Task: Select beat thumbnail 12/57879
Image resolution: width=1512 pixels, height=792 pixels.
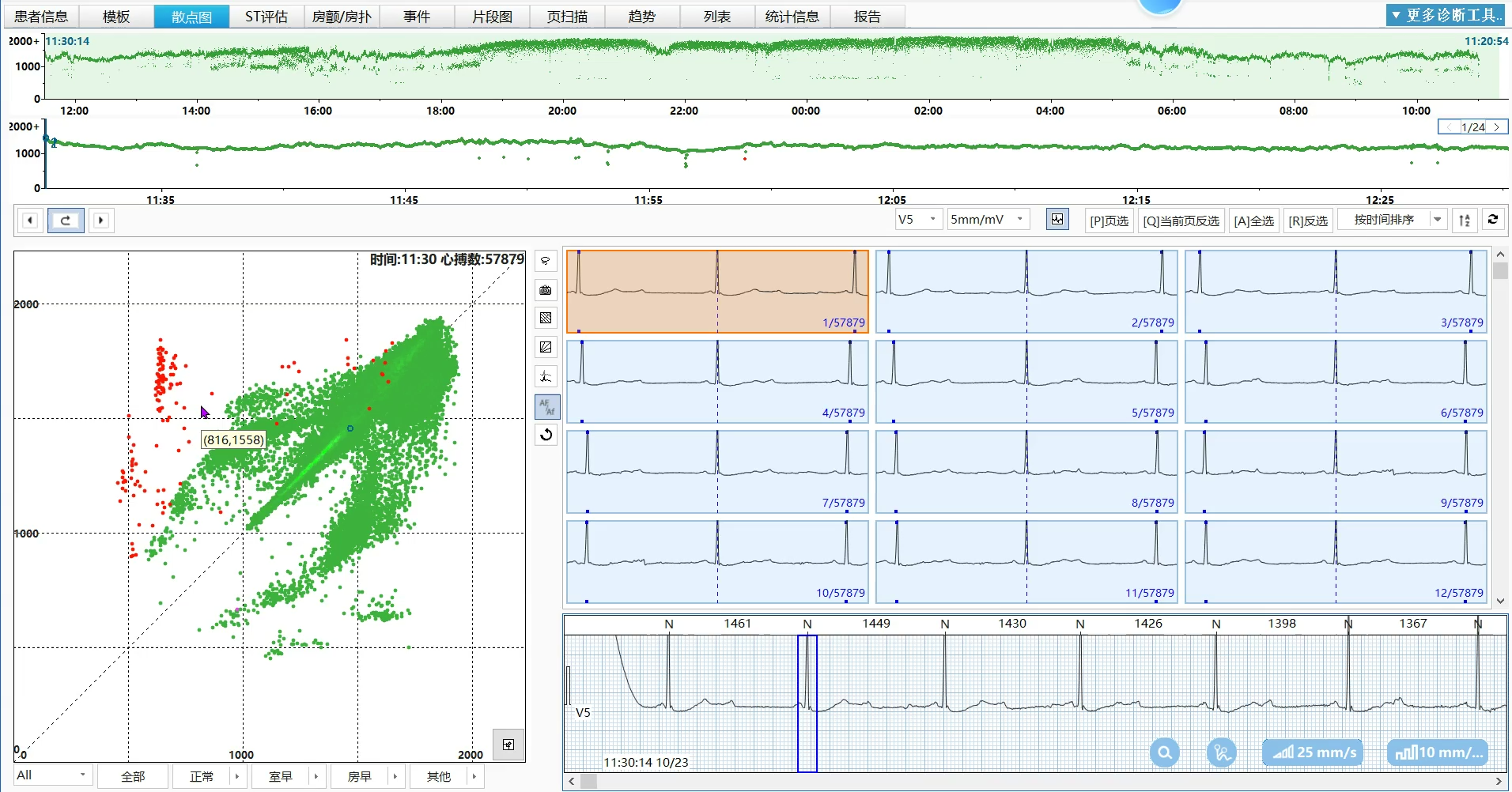Action: point(1336,562)
